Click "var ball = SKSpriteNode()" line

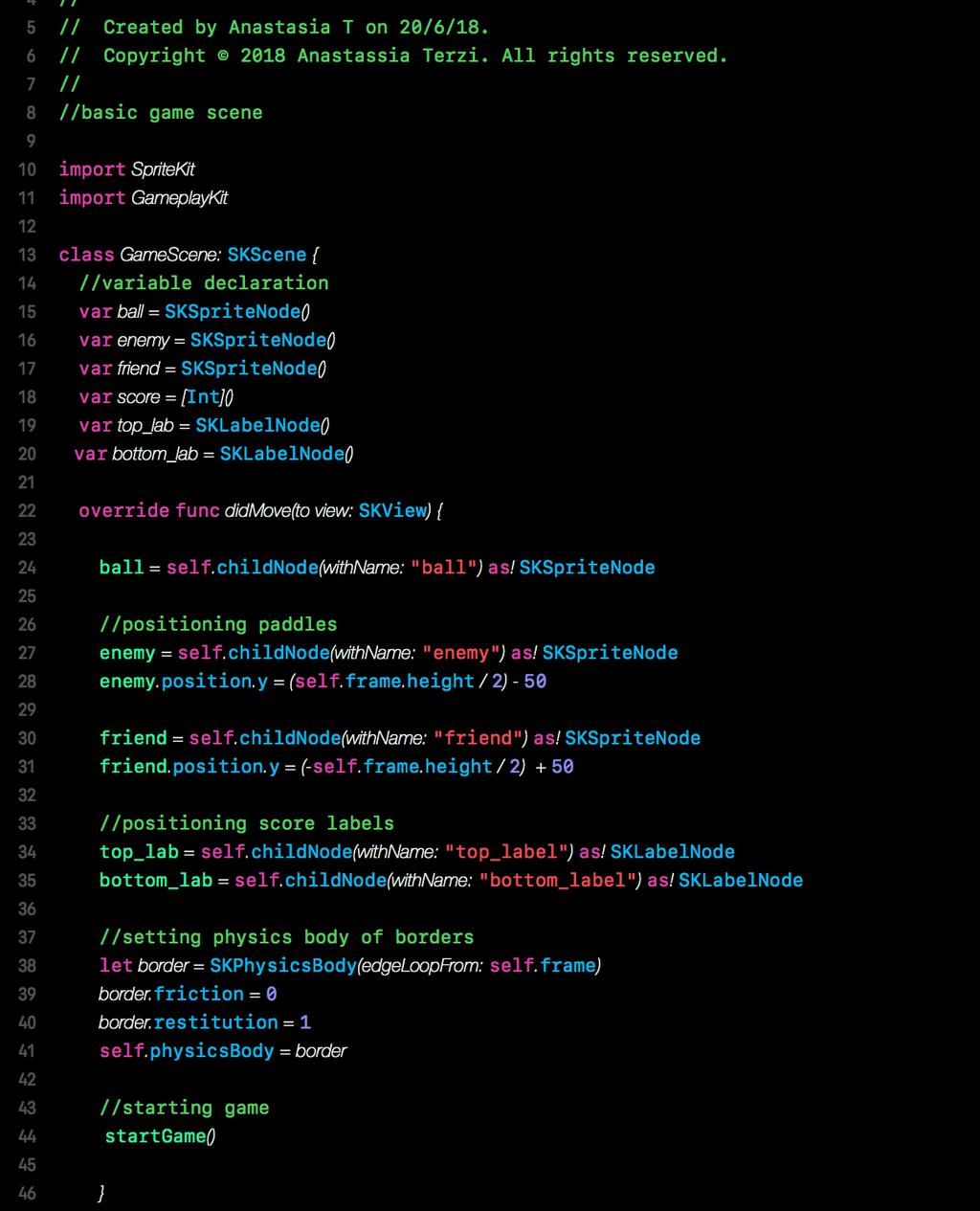point(194,312)
